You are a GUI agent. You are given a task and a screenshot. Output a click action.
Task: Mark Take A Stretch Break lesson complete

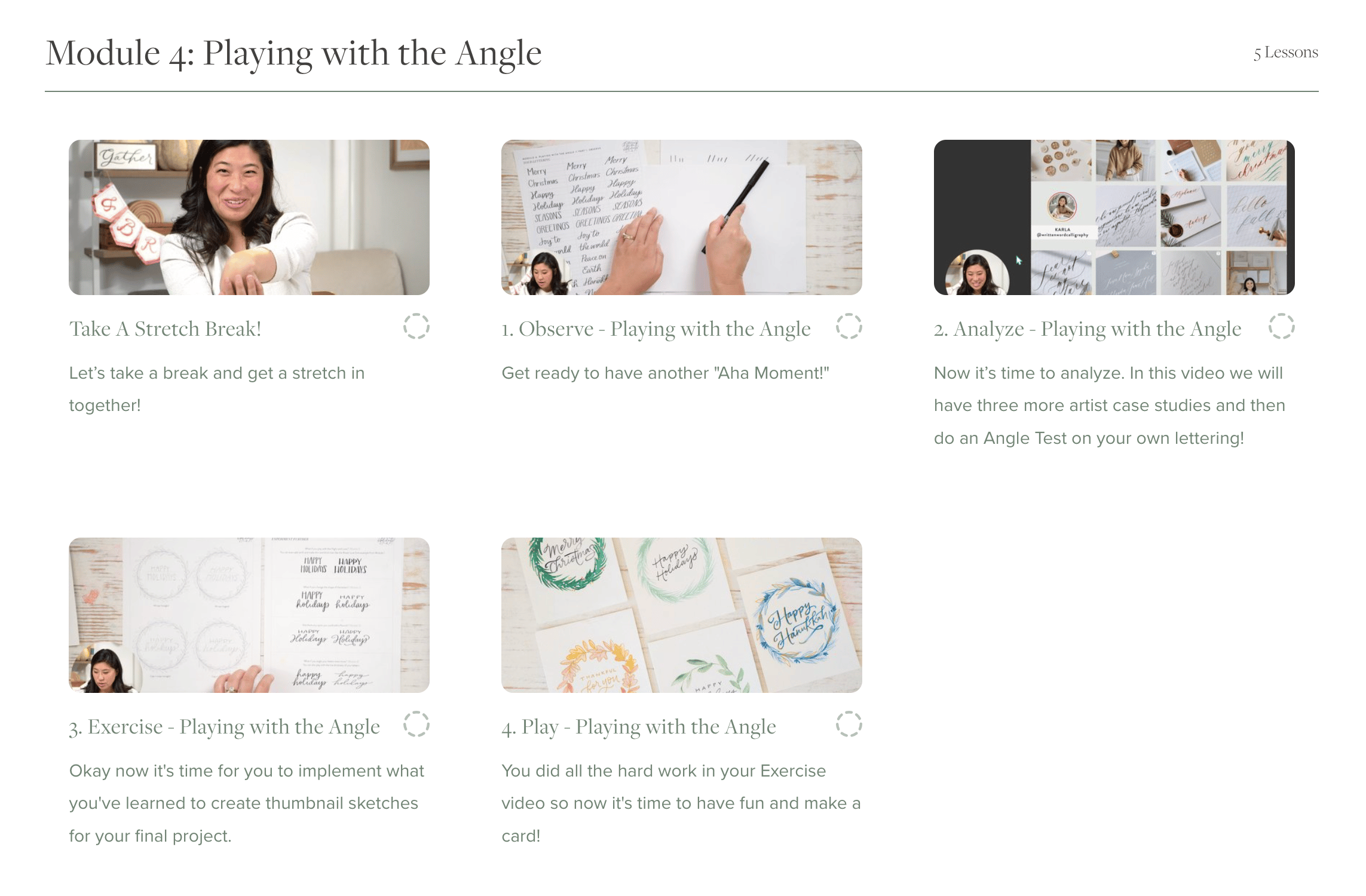416,327
